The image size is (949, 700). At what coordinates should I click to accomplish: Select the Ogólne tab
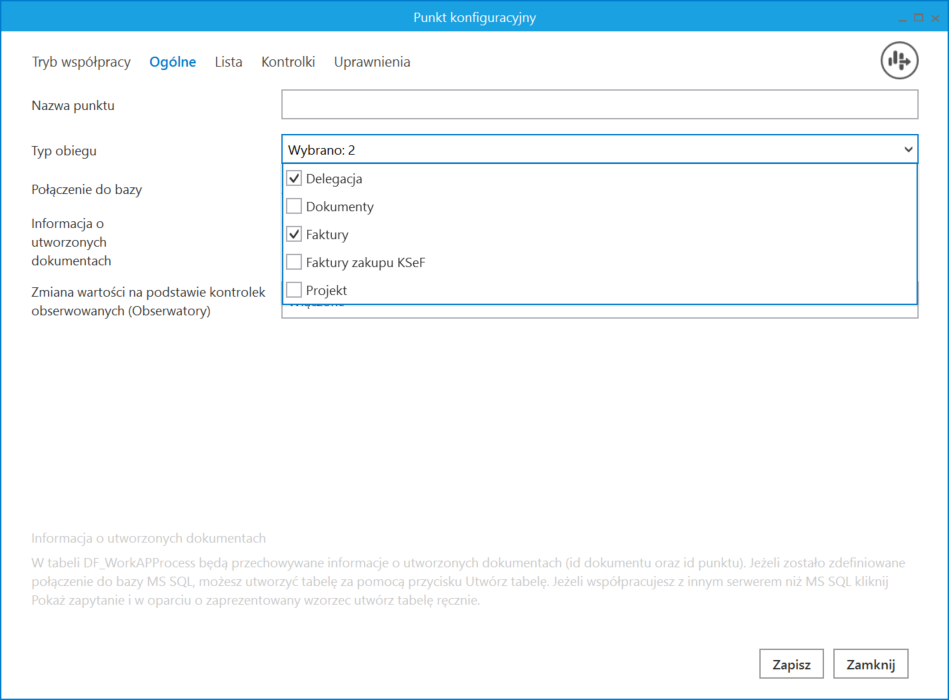pos(173,62)
